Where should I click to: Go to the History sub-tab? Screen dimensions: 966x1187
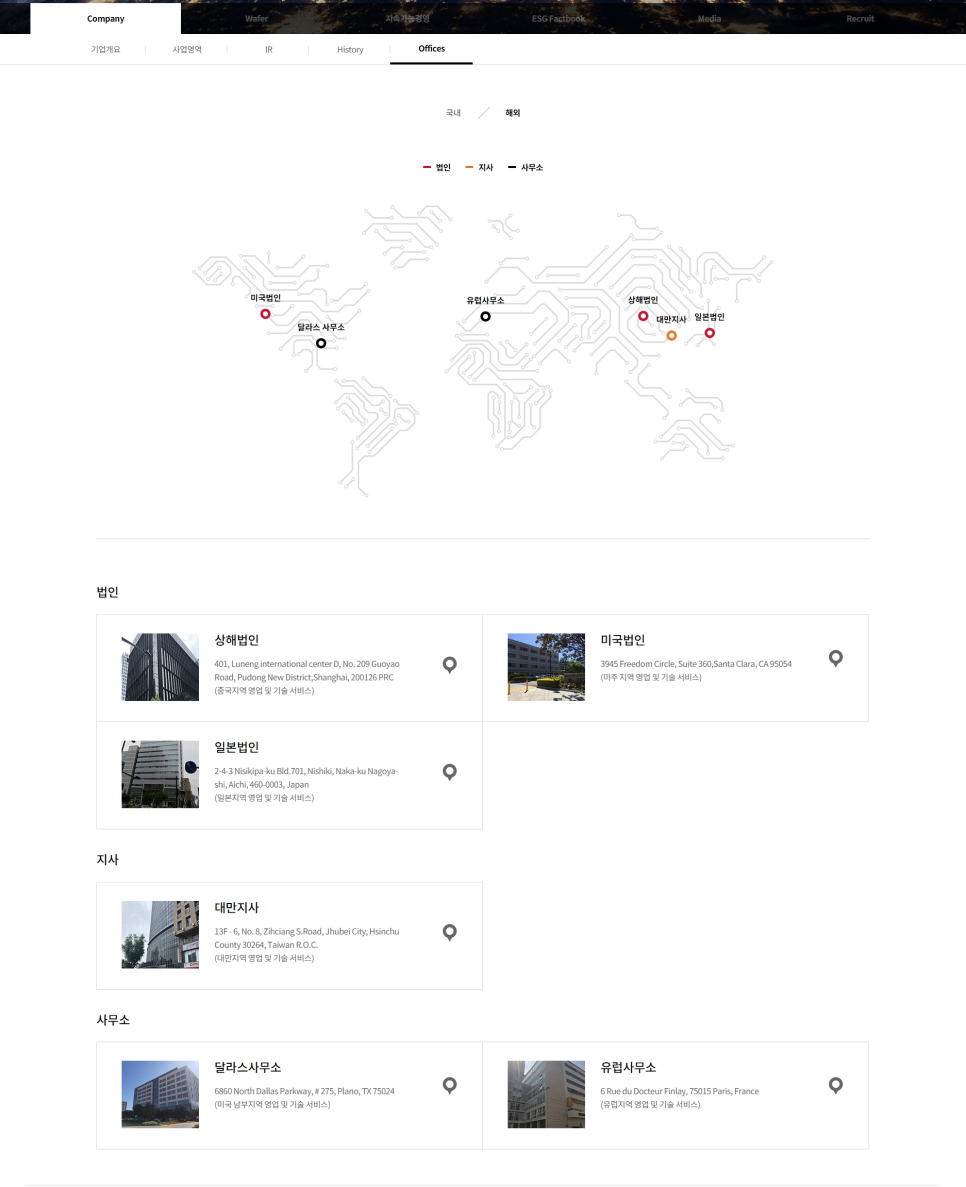tap(350, 49)
